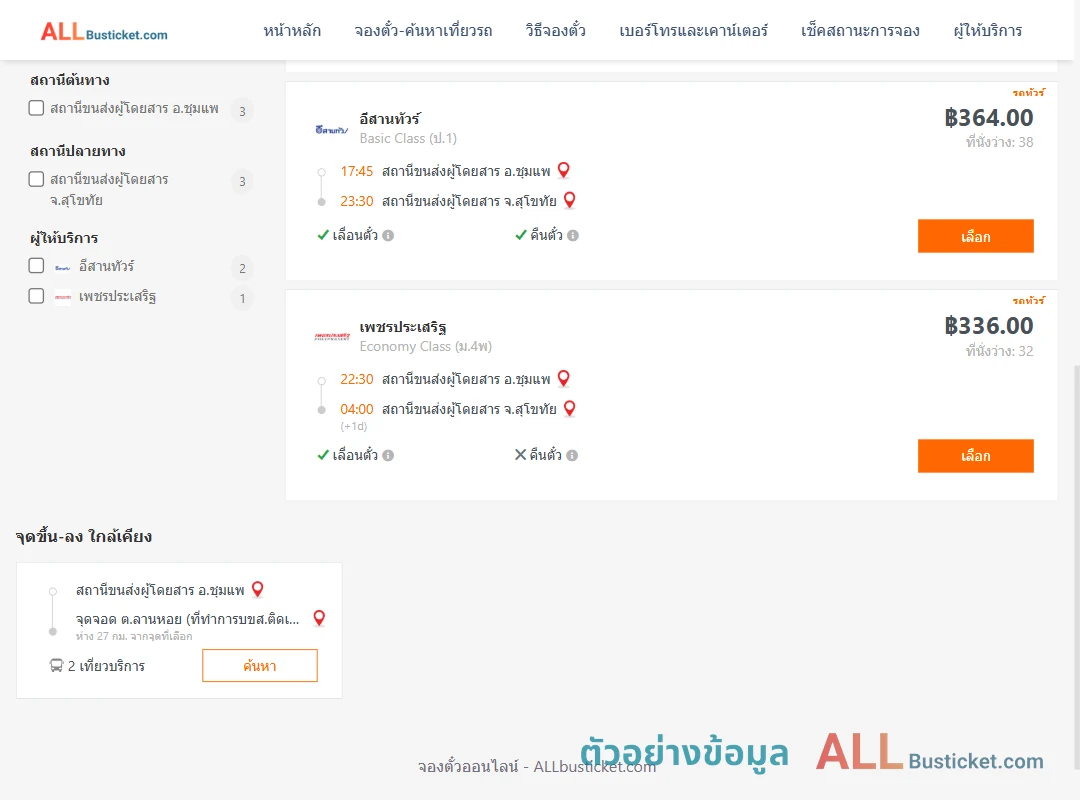Click arrival time 23:30
Viewport: 1080px width, 800px height.
tap(357, 201)
